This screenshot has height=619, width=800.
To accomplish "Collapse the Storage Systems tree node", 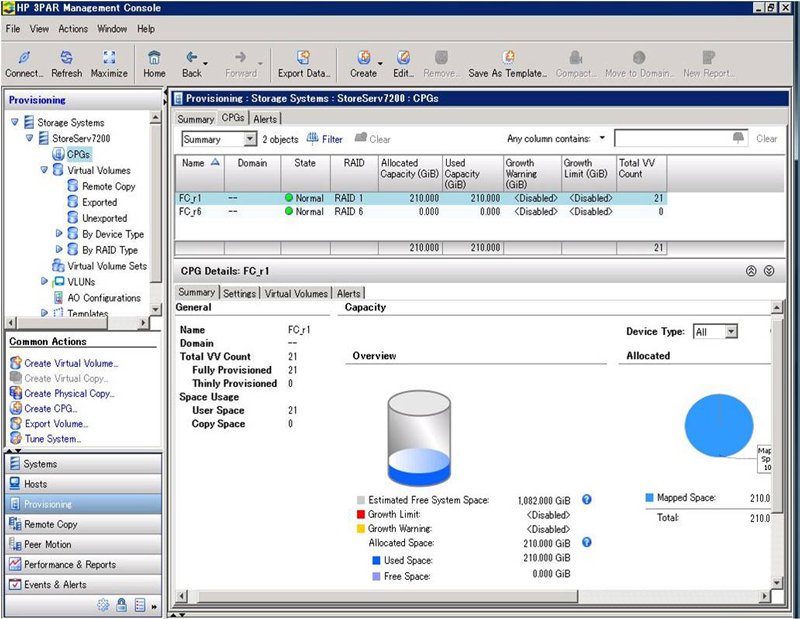I will point(15,122).
